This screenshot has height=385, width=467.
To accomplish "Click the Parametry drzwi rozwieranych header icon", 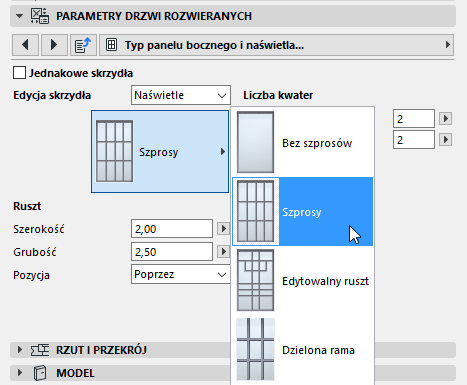I will coord(40,16).
